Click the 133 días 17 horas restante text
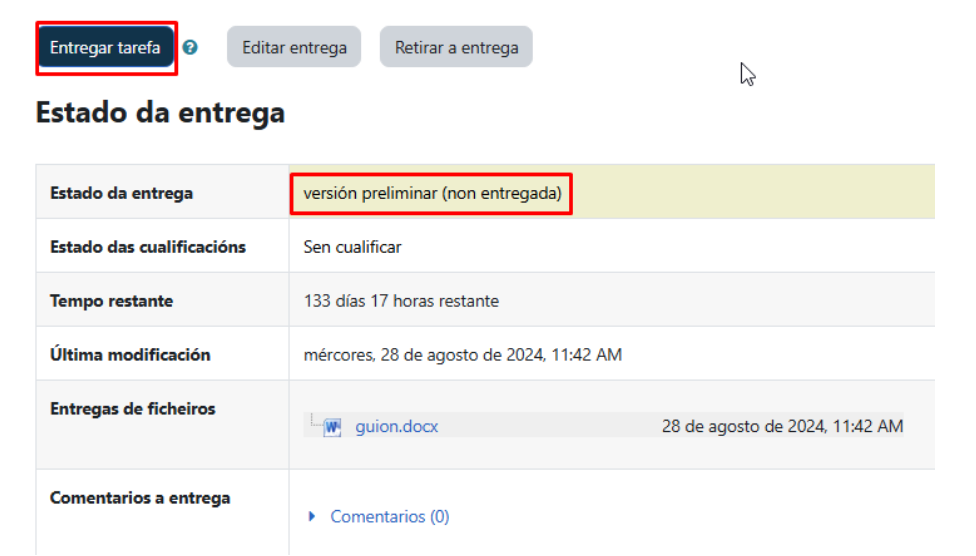Image resolution: width=976 pixels, height=556 pixels. coord(400,301)
